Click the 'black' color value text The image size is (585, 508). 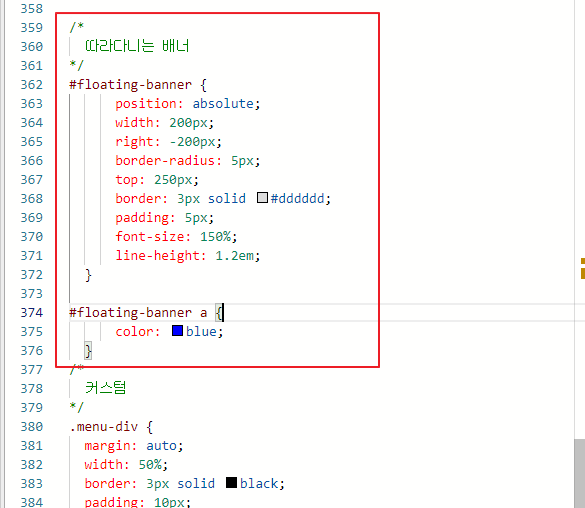click(x=259, y=484)
